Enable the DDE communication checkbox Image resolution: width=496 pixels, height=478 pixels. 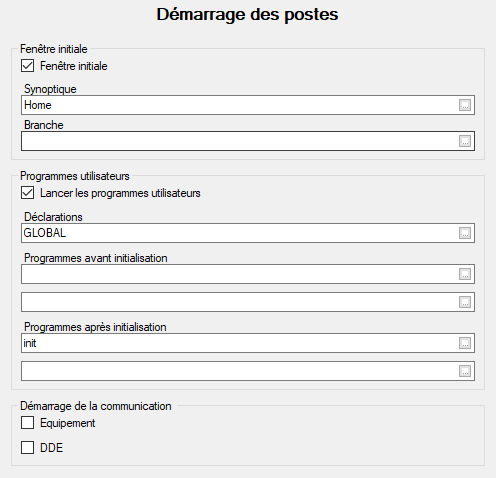tap(27, 447)
